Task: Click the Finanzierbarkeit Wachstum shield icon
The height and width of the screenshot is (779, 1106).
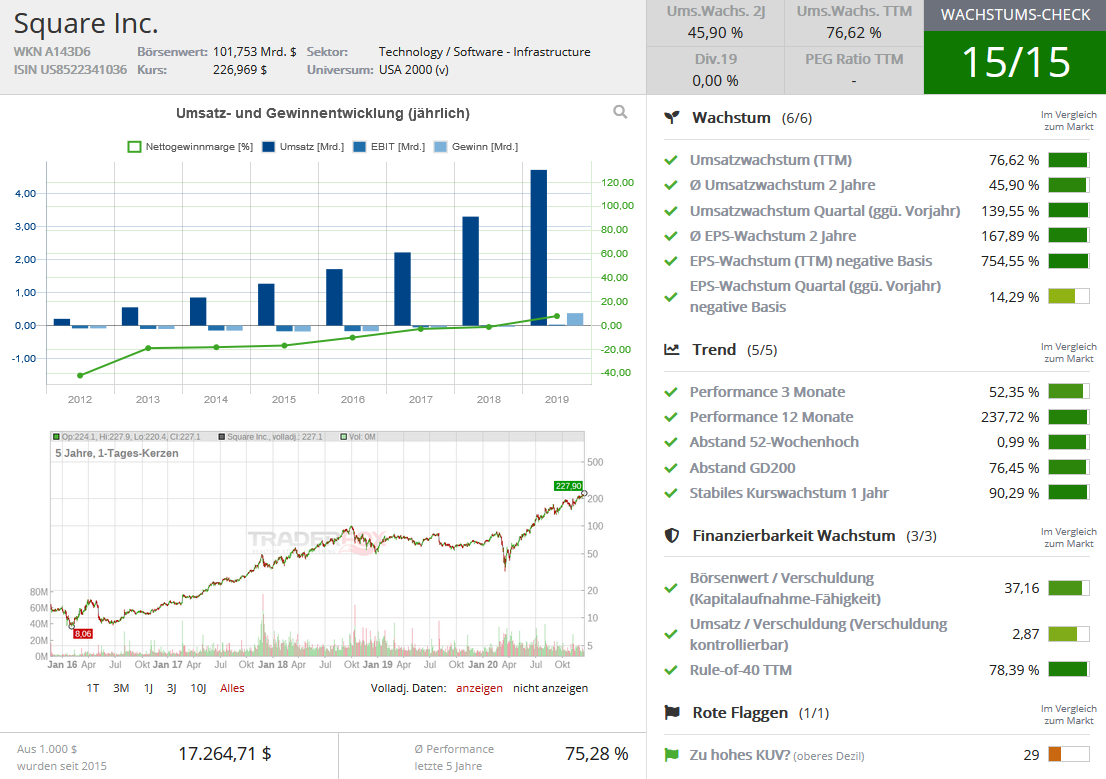Action: point(672,536)
